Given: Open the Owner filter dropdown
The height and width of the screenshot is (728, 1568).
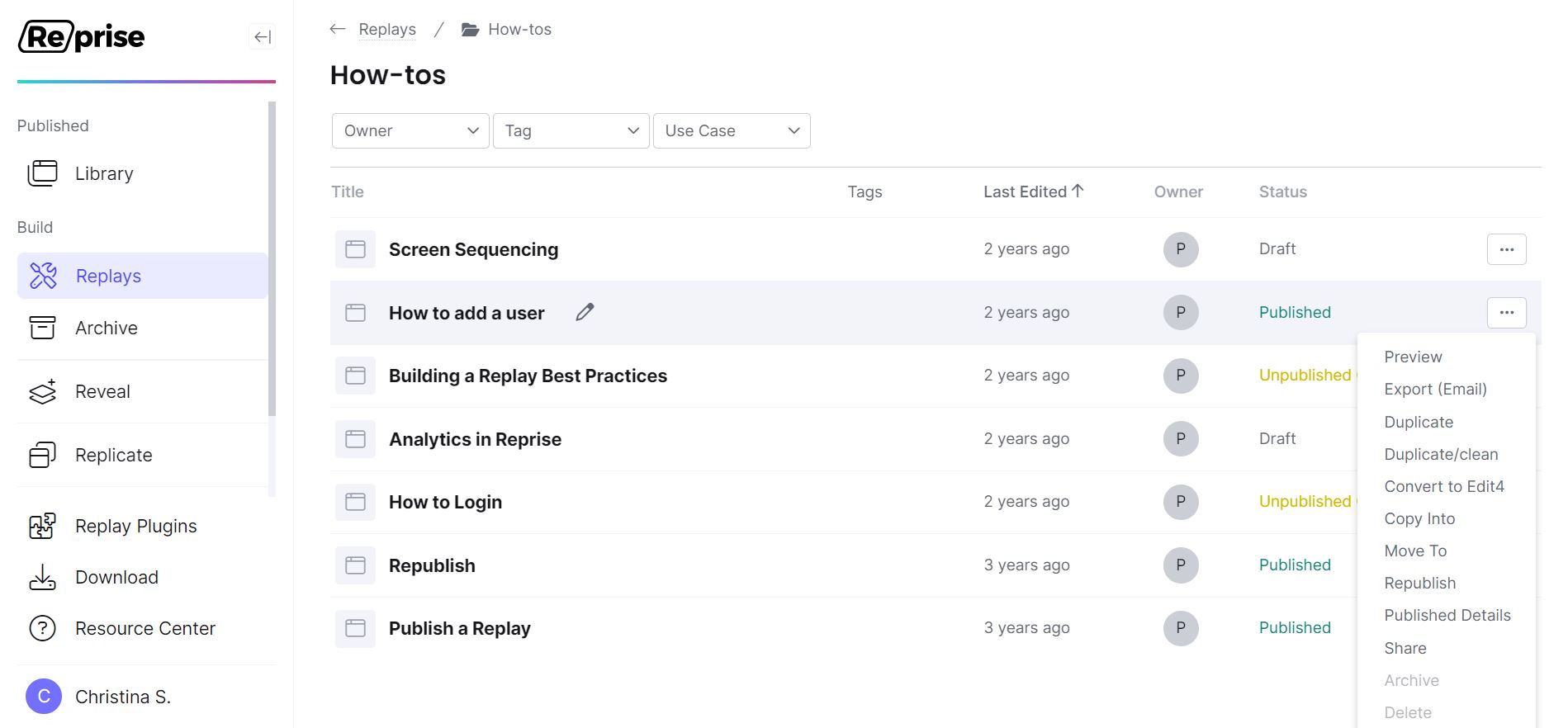Looking at the screenshot, I should 410,130.
